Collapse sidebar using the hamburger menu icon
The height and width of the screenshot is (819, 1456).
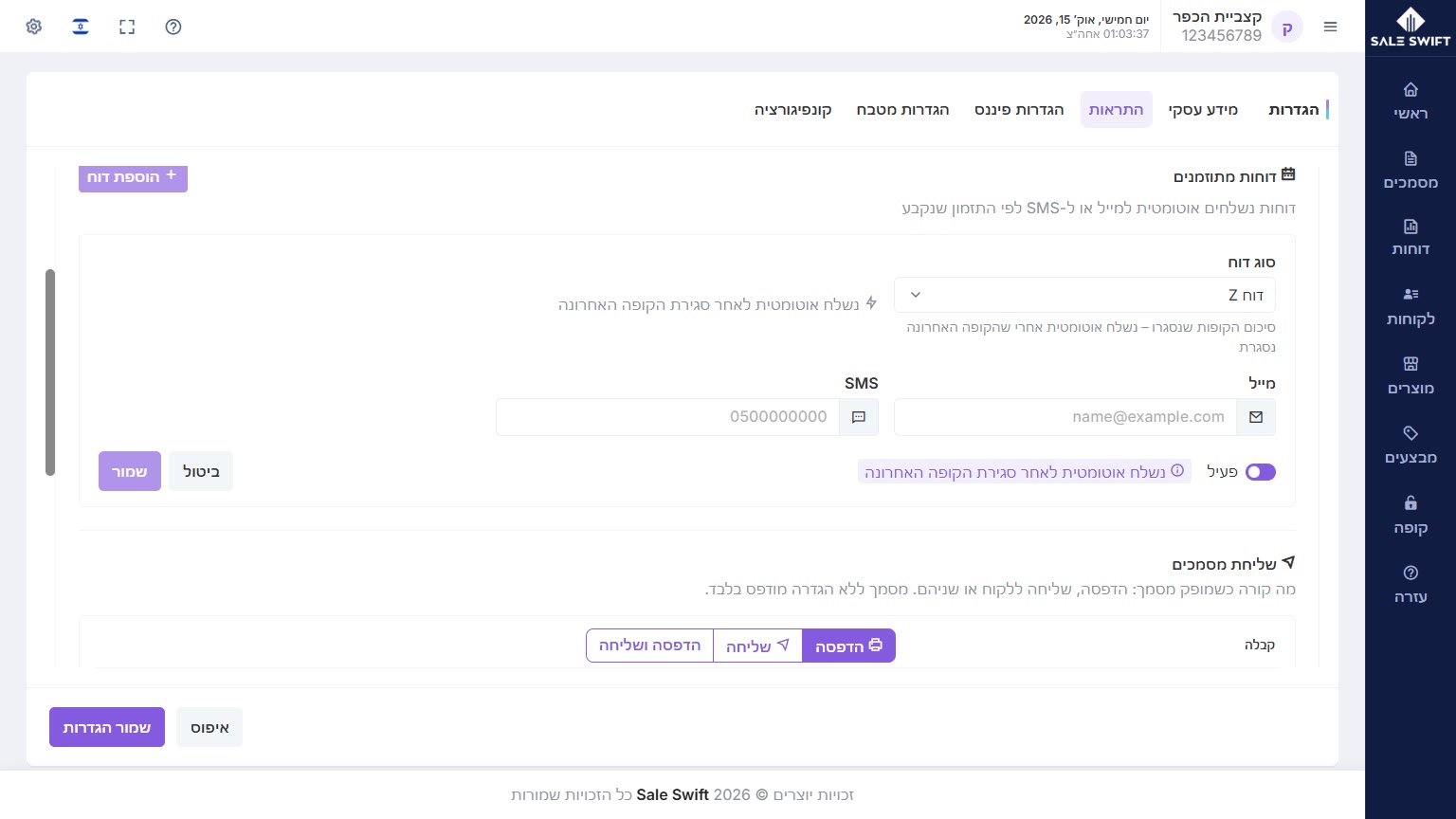coord(1331,27)
